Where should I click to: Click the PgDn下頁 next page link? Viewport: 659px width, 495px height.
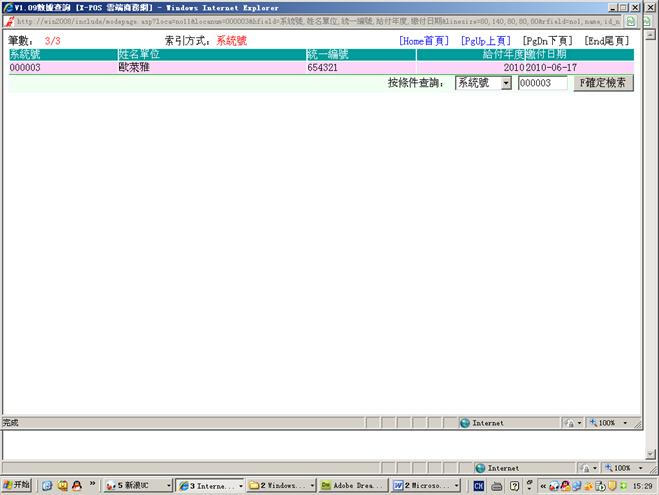pyautogui.click(x=547, y=41)
